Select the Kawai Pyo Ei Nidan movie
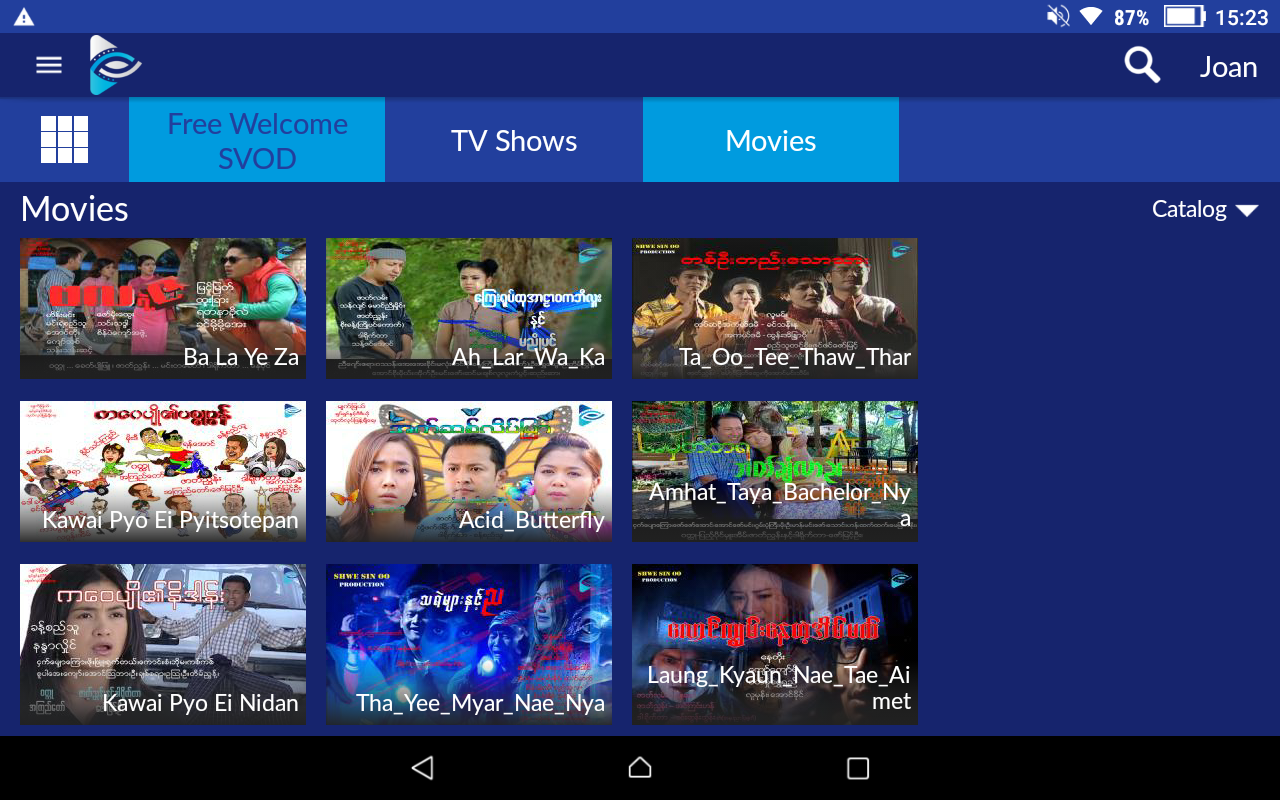The image size is (1280, 800). (x=163, y=644)
